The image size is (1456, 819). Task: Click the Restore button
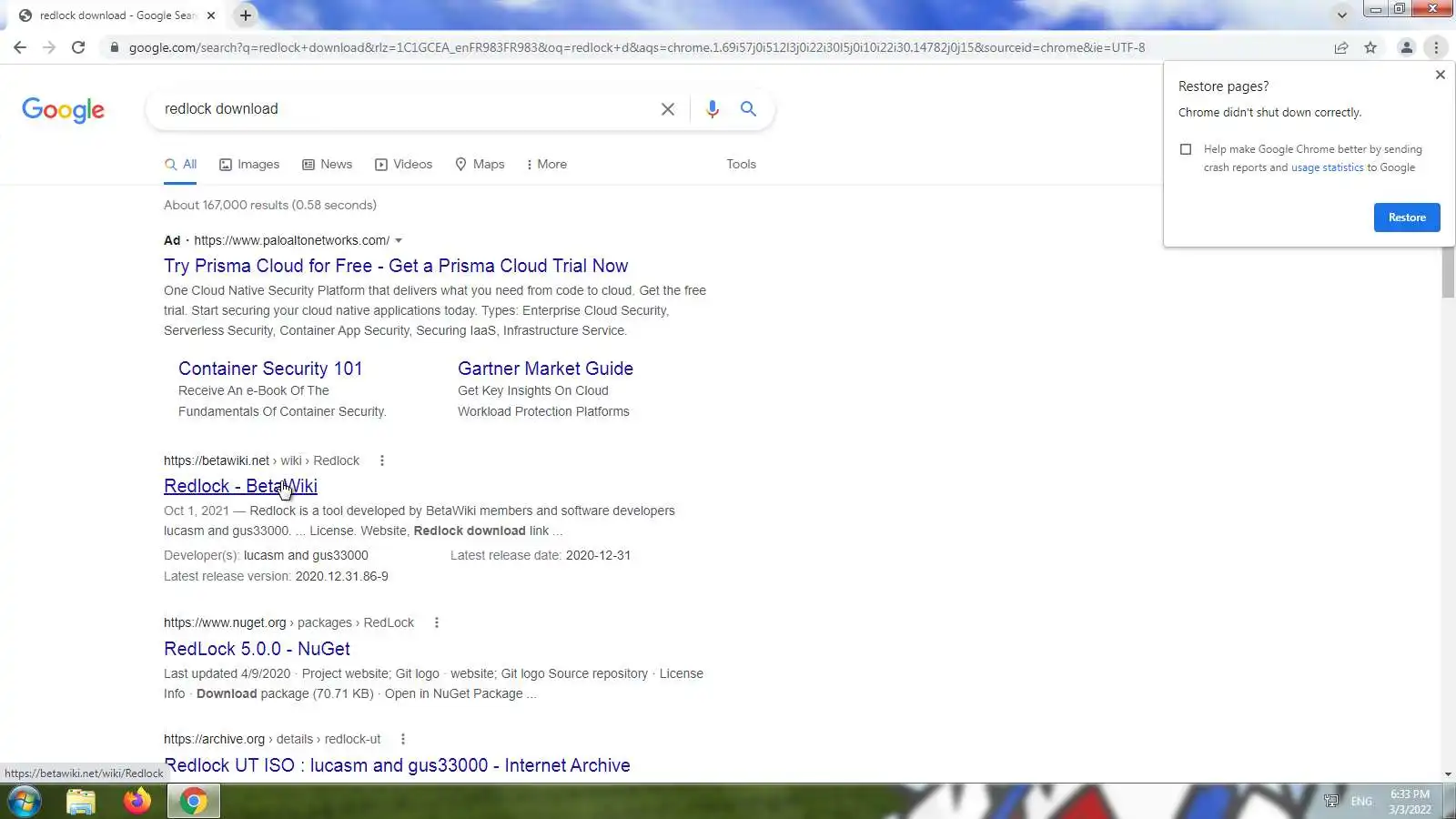pyautogui.click(x=1407, y=217)
